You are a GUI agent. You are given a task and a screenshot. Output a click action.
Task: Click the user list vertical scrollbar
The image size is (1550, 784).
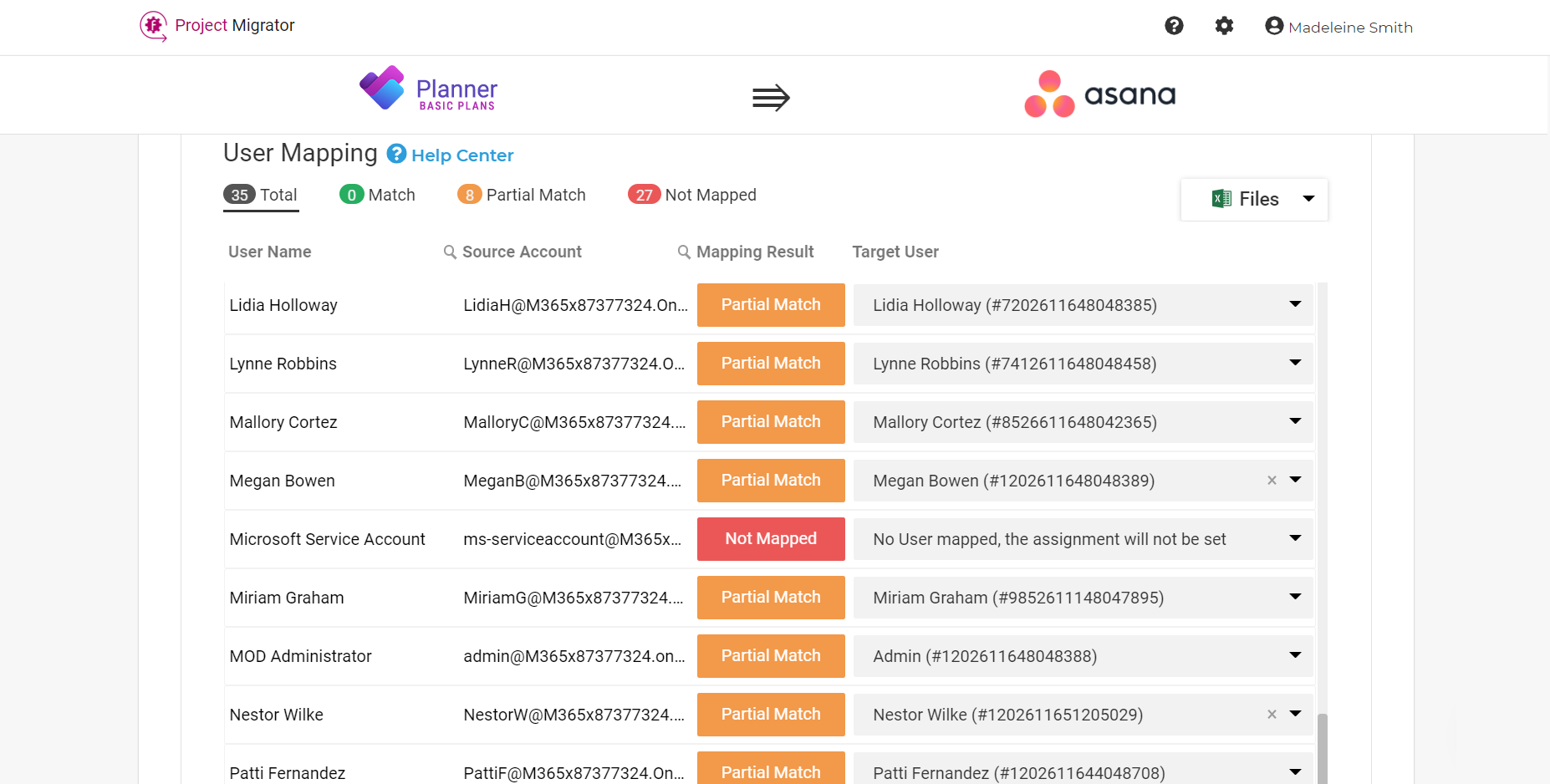(1323, 533)
